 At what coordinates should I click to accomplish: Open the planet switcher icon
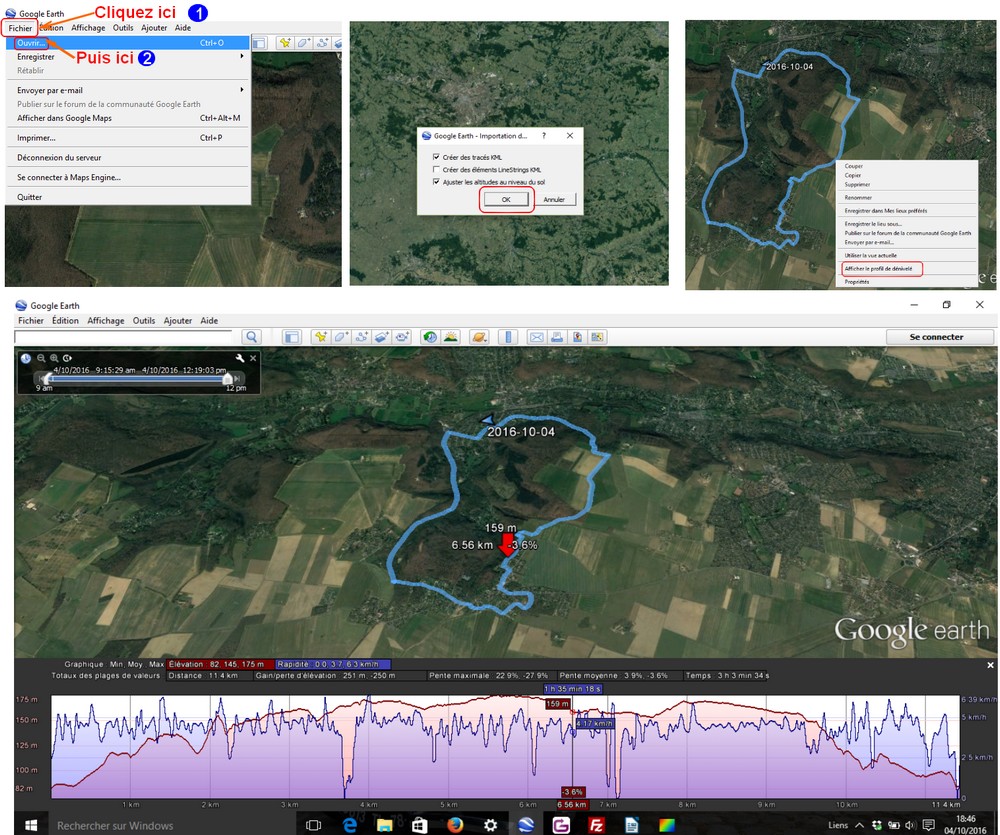(479, 337)
